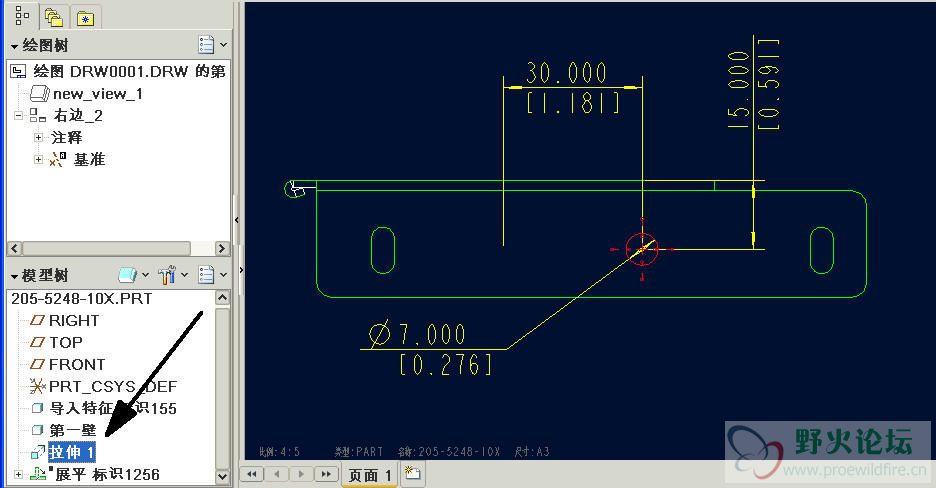Click the drawing tree horizontal scrollbar thumb
Screen dimensions: 936x488
[106, 248]
